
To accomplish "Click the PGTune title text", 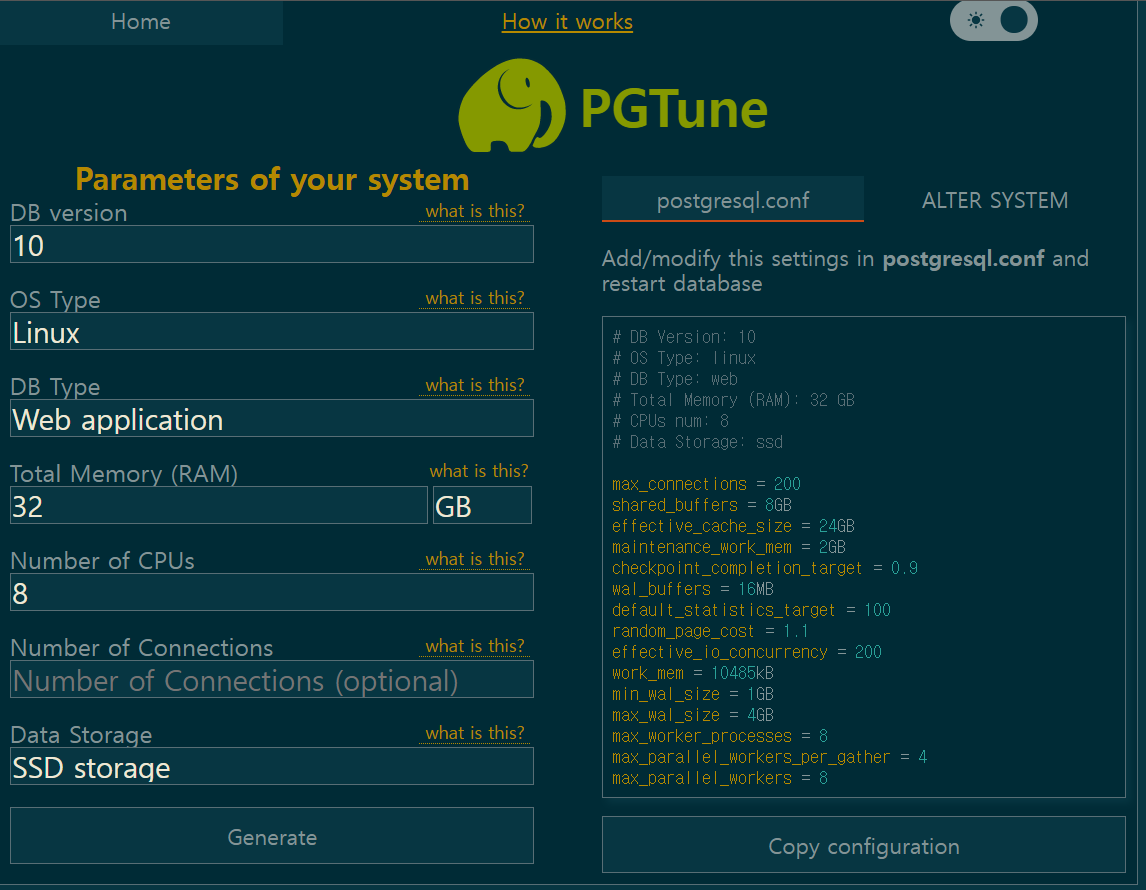I will coord(674,110).
